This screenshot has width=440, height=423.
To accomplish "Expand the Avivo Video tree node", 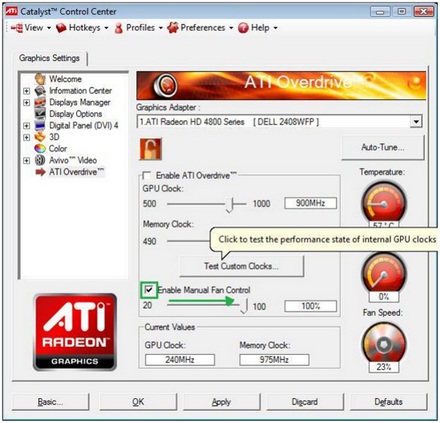I will coord(27,161).
